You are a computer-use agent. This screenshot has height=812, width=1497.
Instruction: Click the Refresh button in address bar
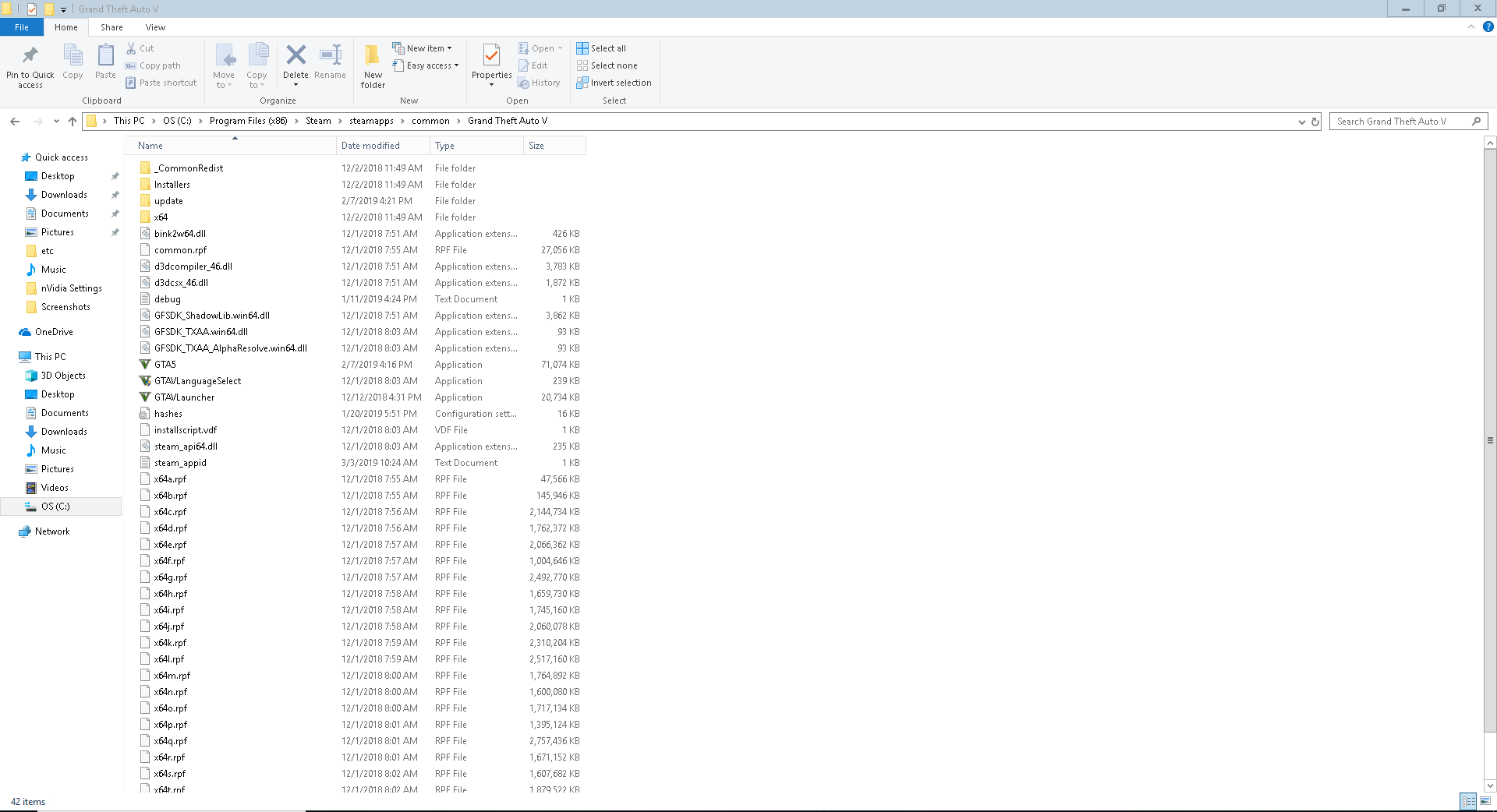(x=1315, y=122)
